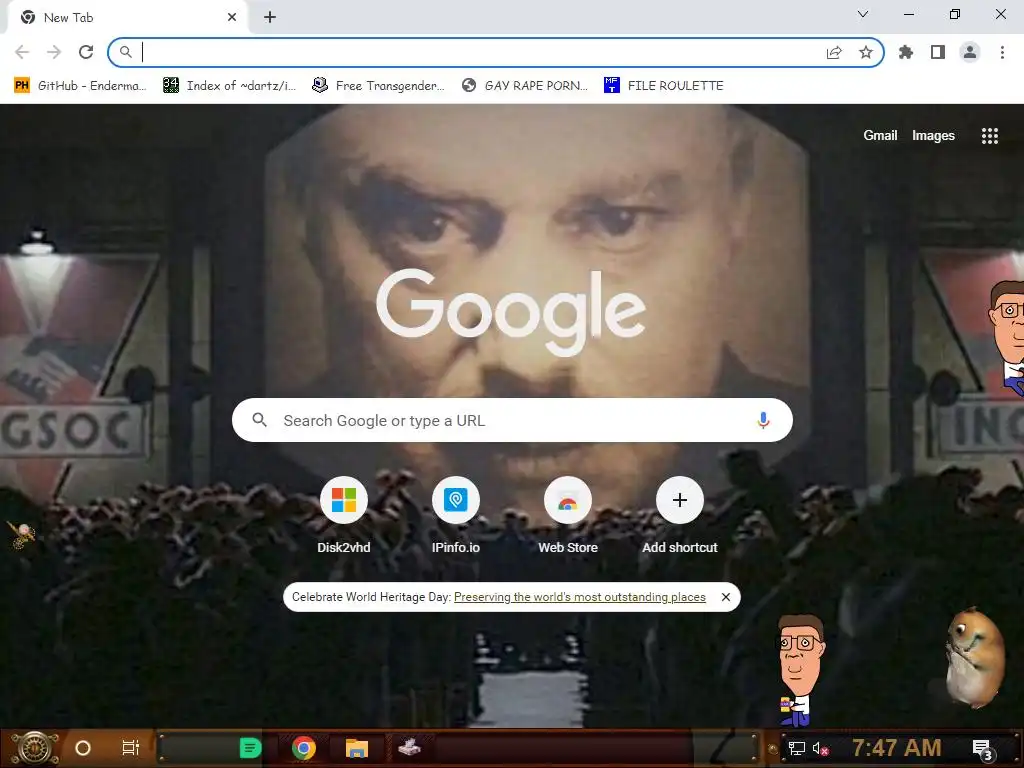The height and width of the screenshot is (768, 1024).
Task: Go forward using the browser forward arrow
Action: [54, 52]
